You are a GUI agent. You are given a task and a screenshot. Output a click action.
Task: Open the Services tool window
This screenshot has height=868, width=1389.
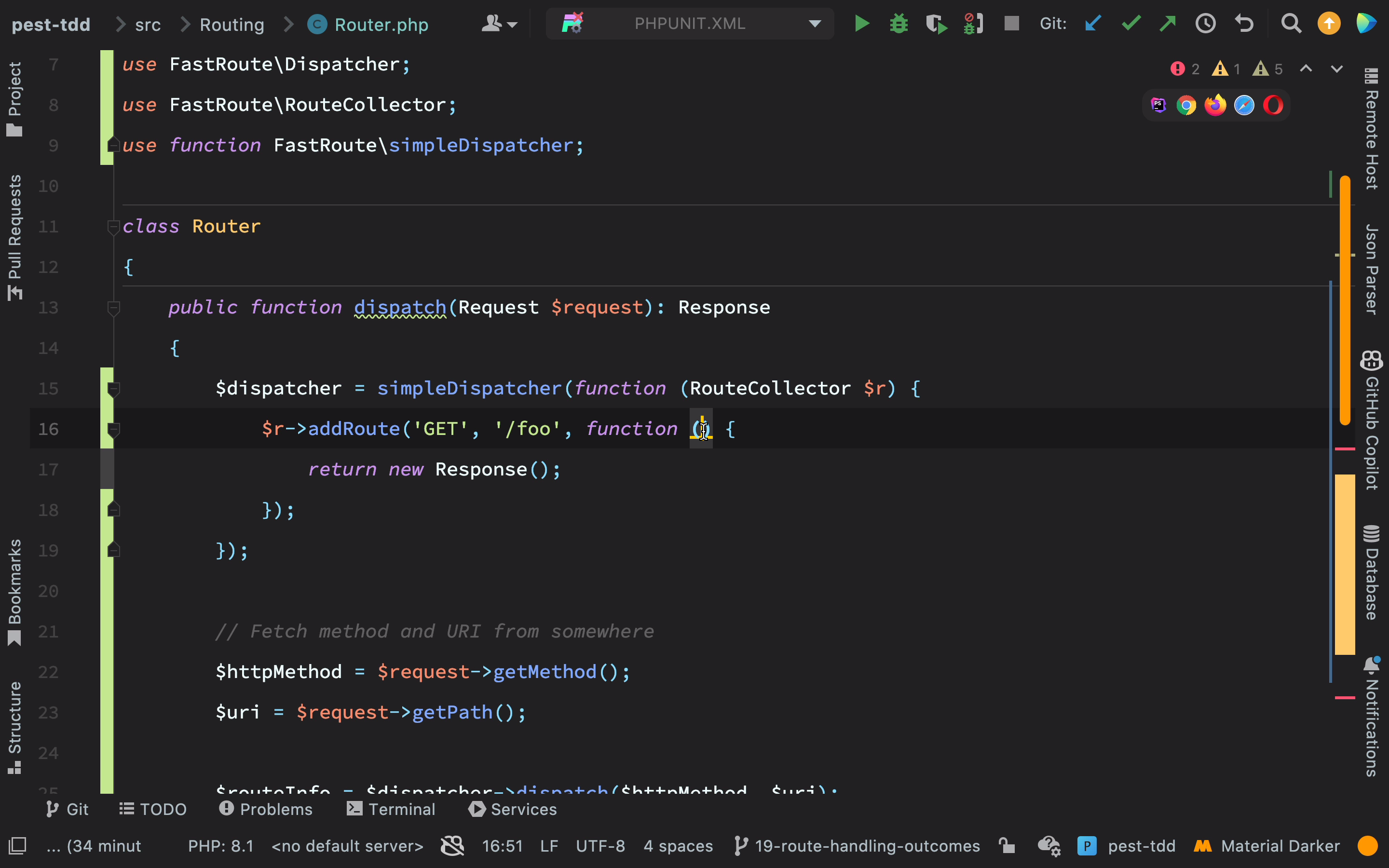pyautogui.click(x=513, y=810)
